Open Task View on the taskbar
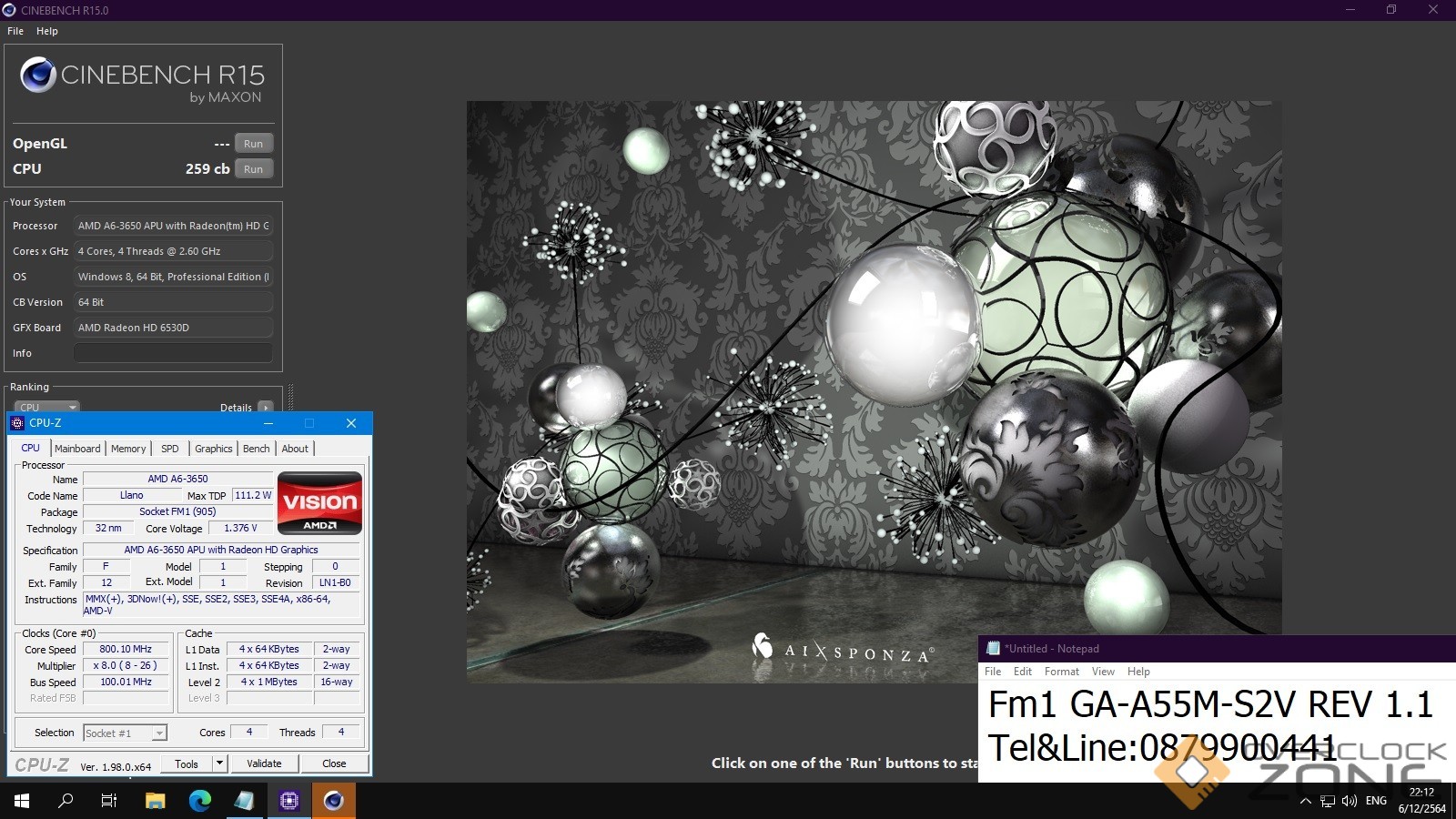 (109, 801)
